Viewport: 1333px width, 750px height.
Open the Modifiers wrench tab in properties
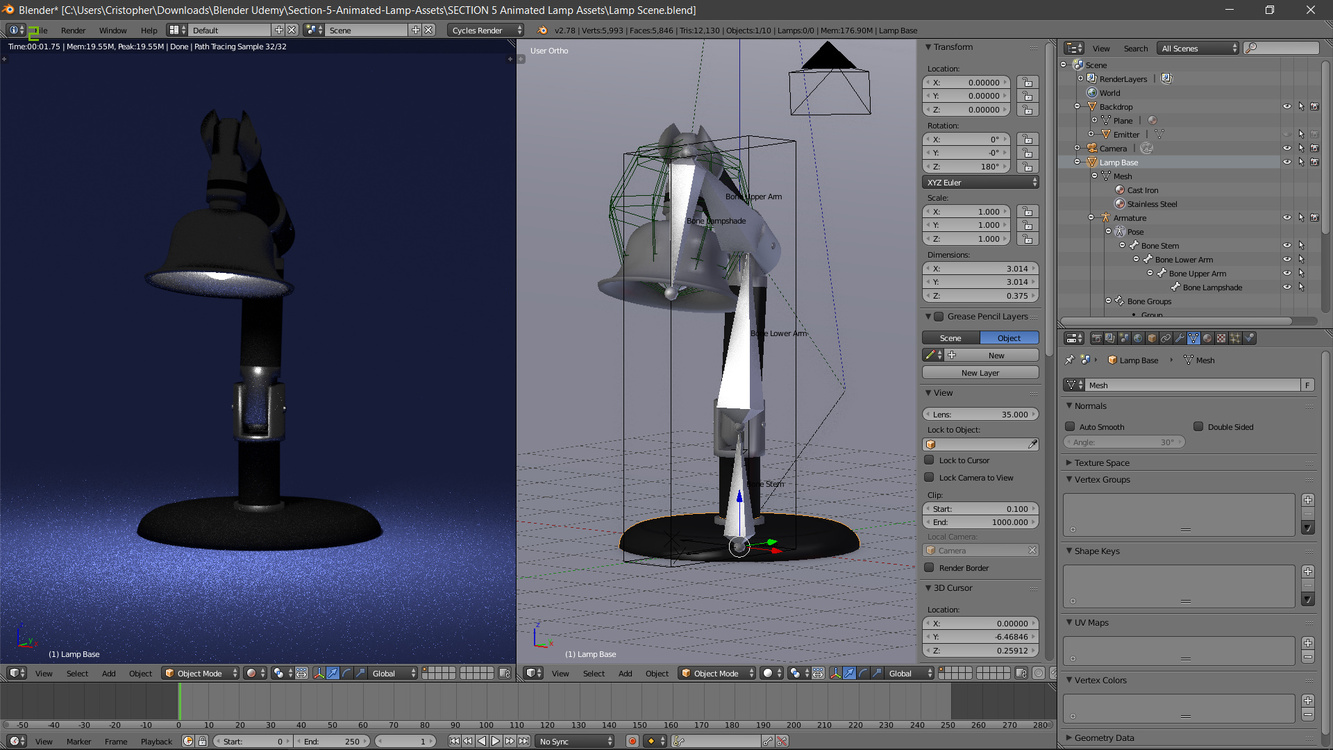tap(1179, 338)
